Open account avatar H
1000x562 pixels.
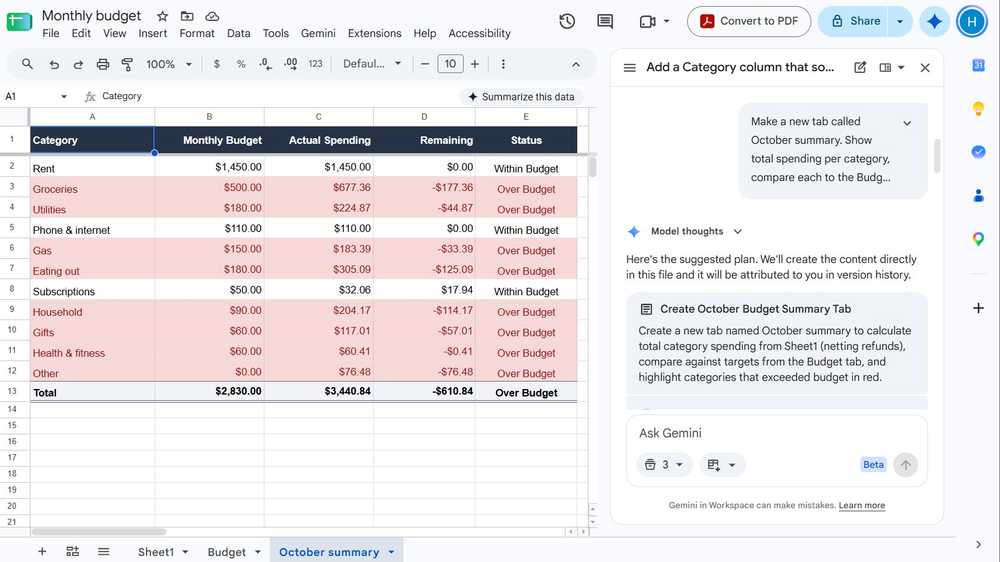coord(971,22)
